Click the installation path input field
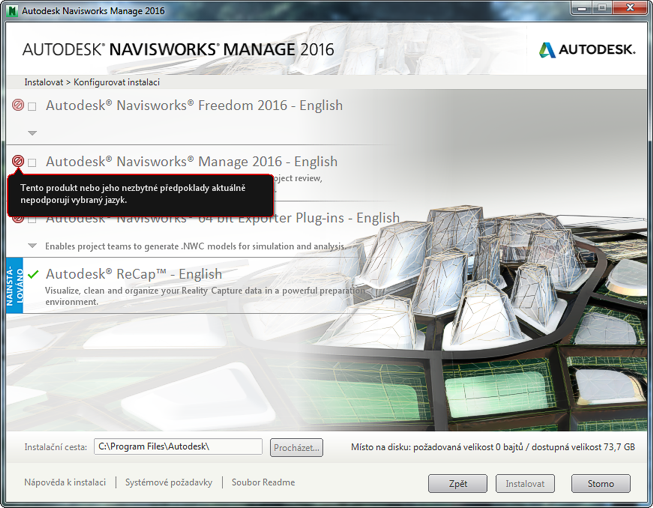The image size is (653, 508). click(x=178, y=446)
